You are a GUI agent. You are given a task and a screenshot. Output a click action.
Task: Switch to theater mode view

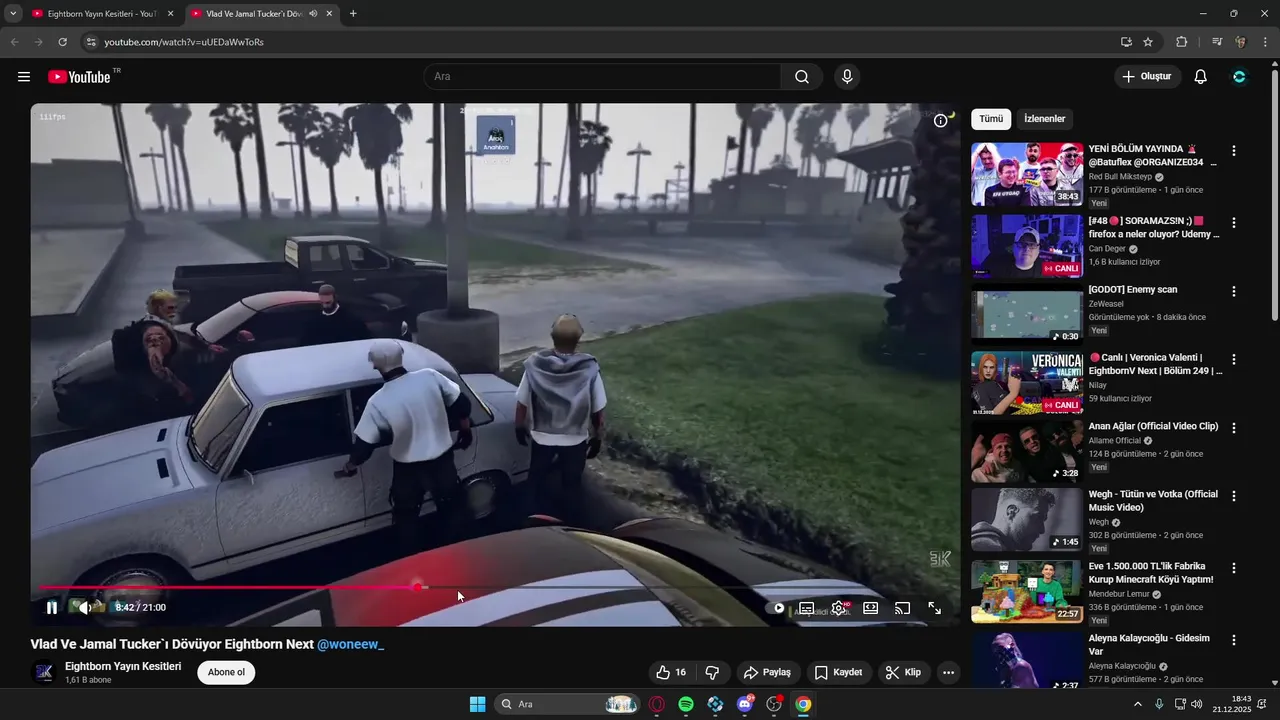871,607
